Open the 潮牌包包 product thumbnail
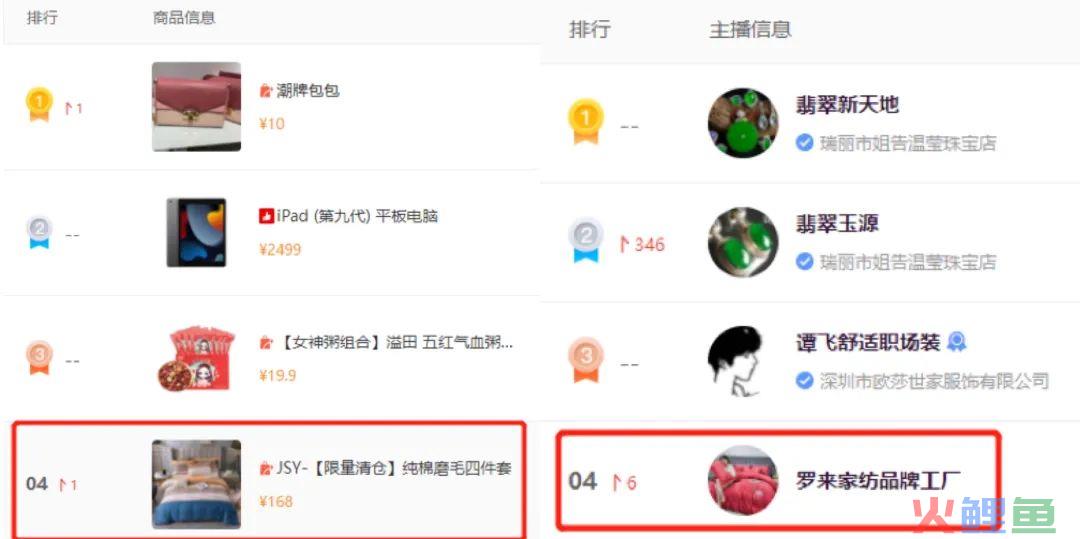 (x=196, y=107)
